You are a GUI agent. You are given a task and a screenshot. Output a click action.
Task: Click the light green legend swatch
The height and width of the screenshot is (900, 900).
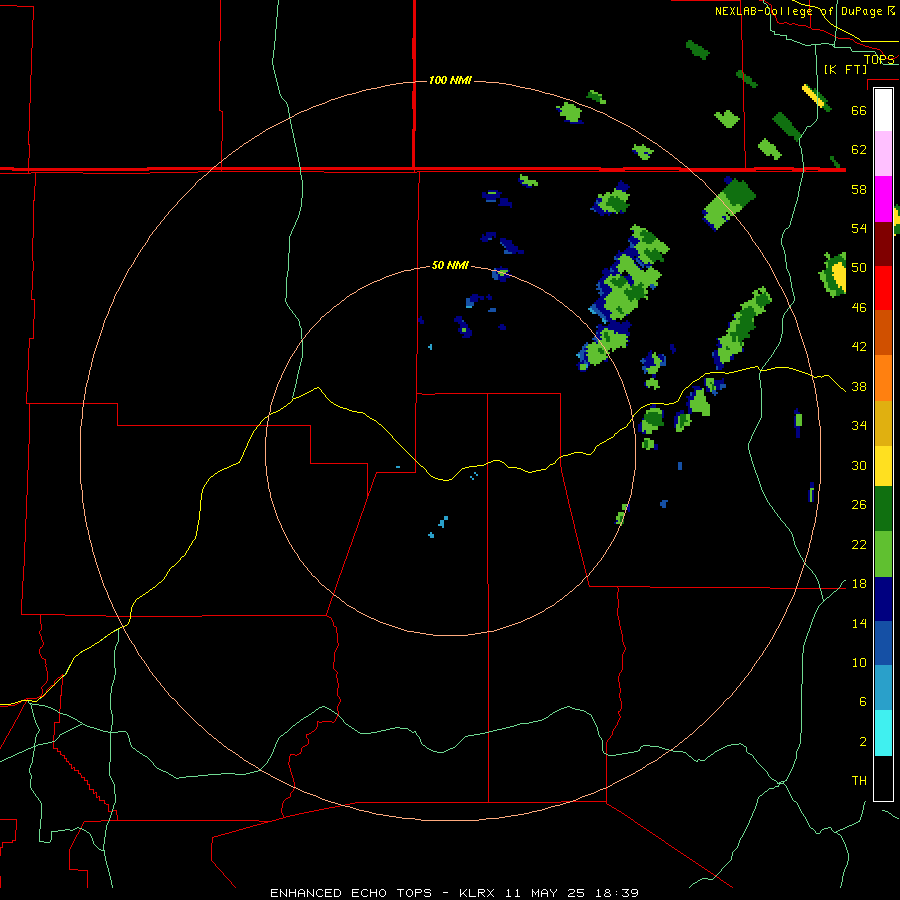pyautogui.click(x=883, y=554)
